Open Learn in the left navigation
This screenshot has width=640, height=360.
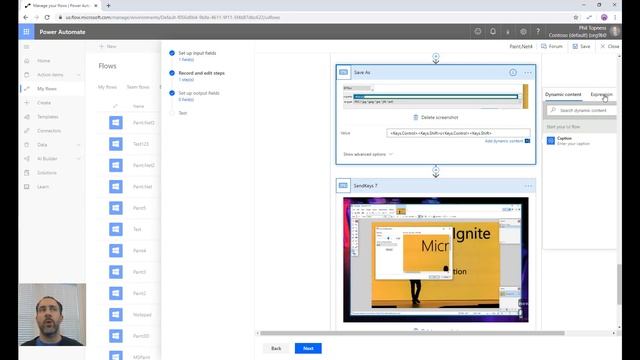(43, 187)
